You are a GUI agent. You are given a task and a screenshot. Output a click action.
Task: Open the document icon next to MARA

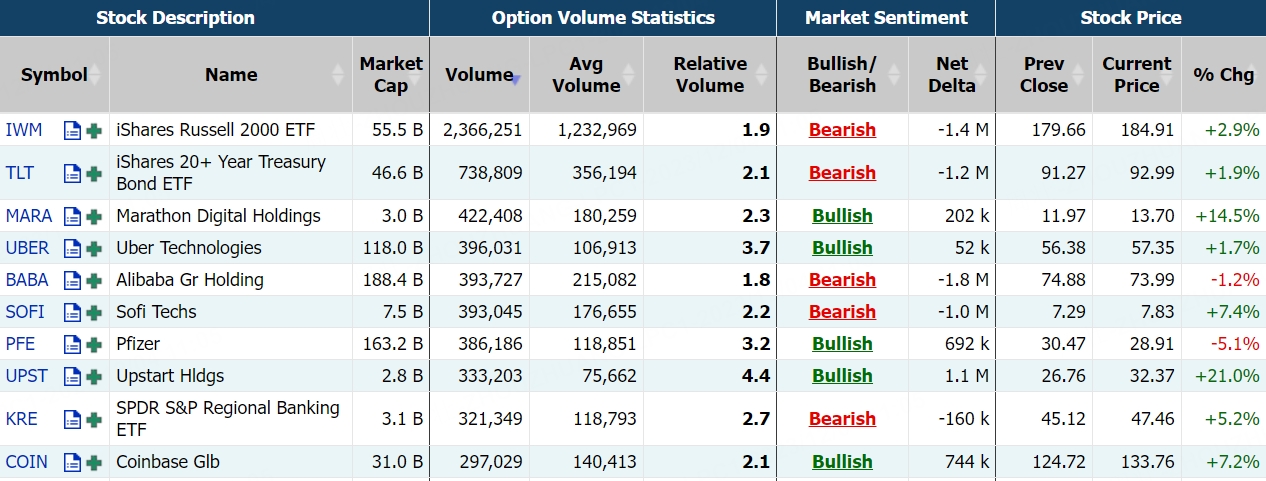(72, 216)
